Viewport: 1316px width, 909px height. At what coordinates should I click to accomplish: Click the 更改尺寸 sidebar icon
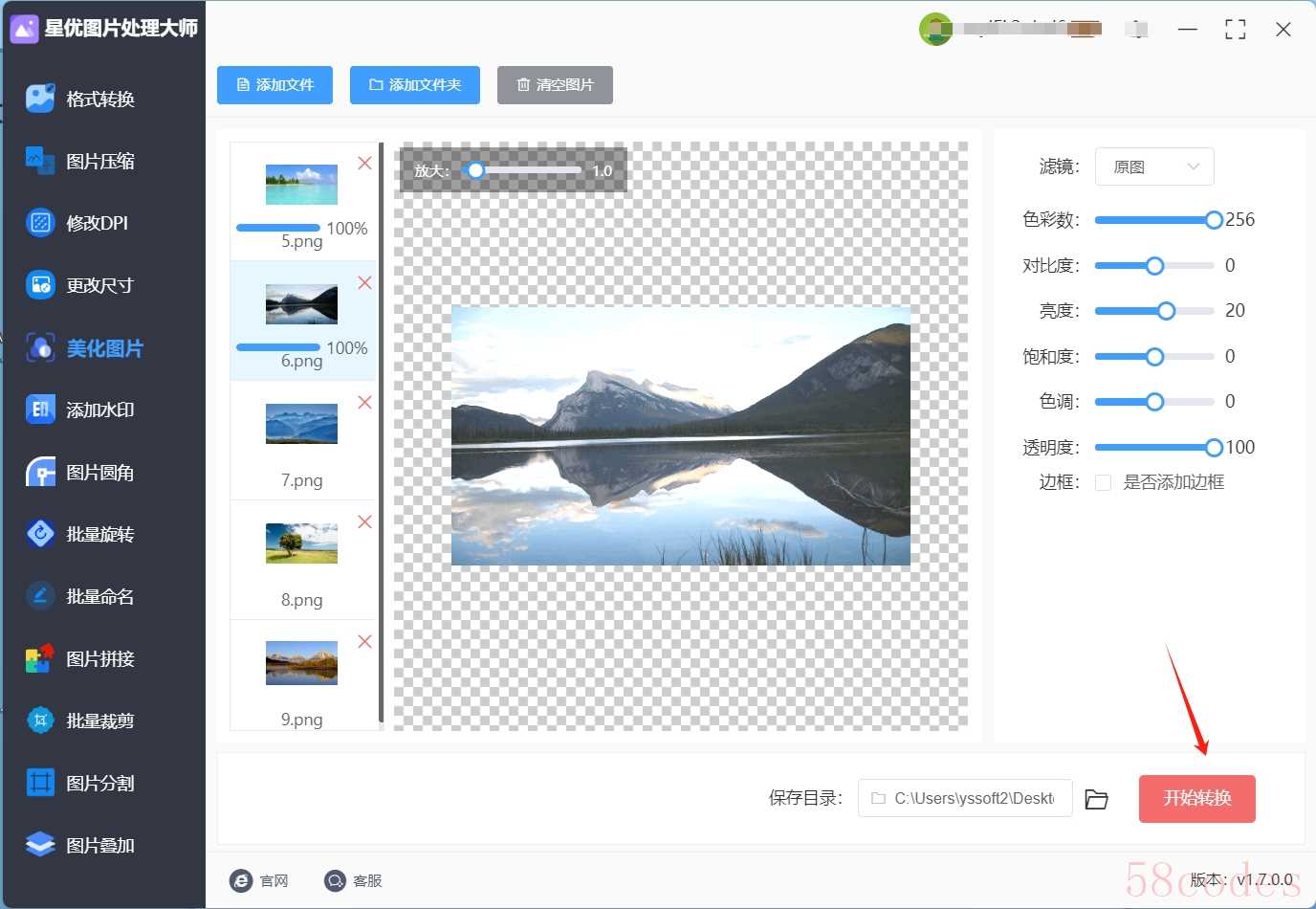click(40, 285)
